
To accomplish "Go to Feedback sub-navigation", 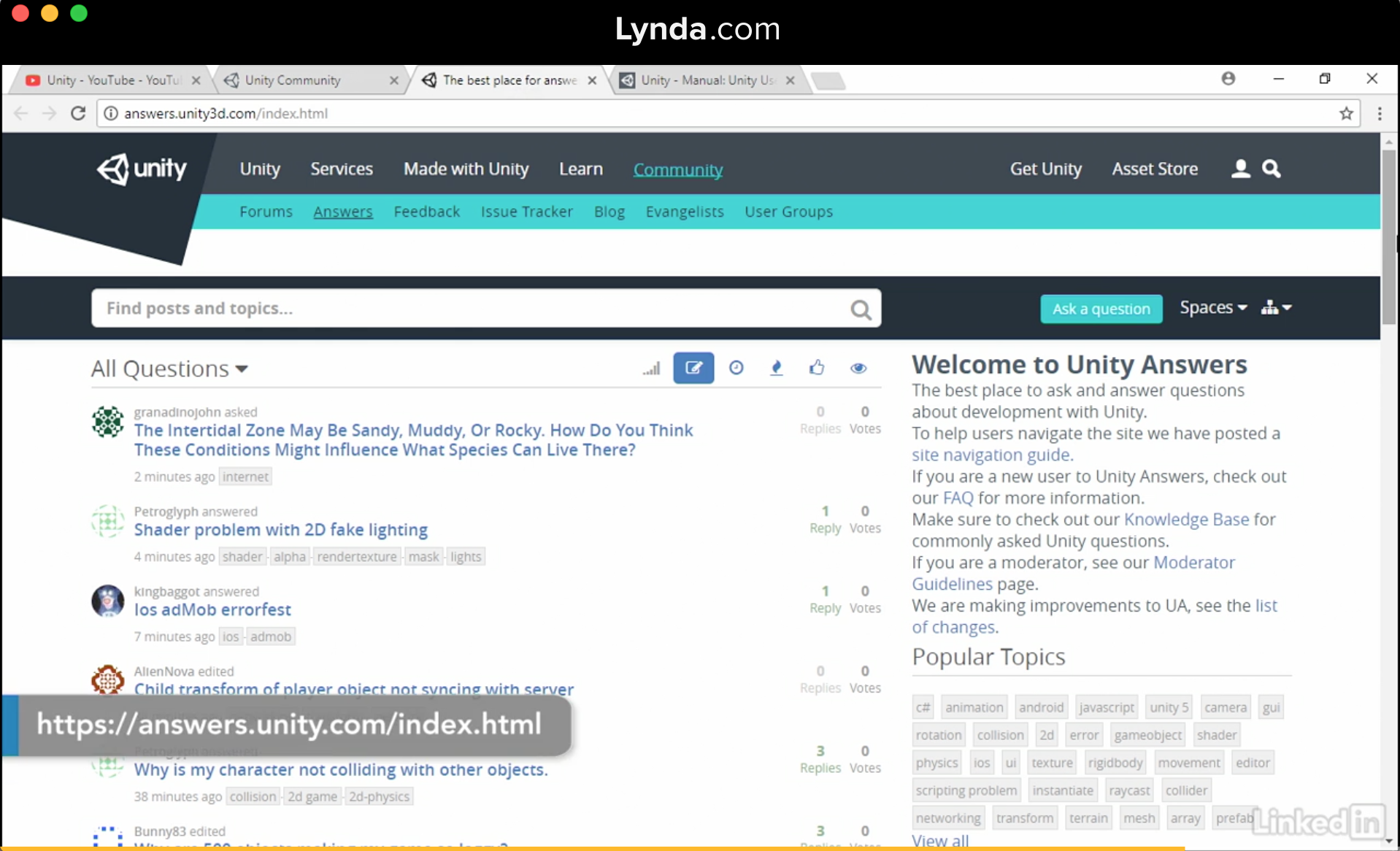I will point(427,212).
